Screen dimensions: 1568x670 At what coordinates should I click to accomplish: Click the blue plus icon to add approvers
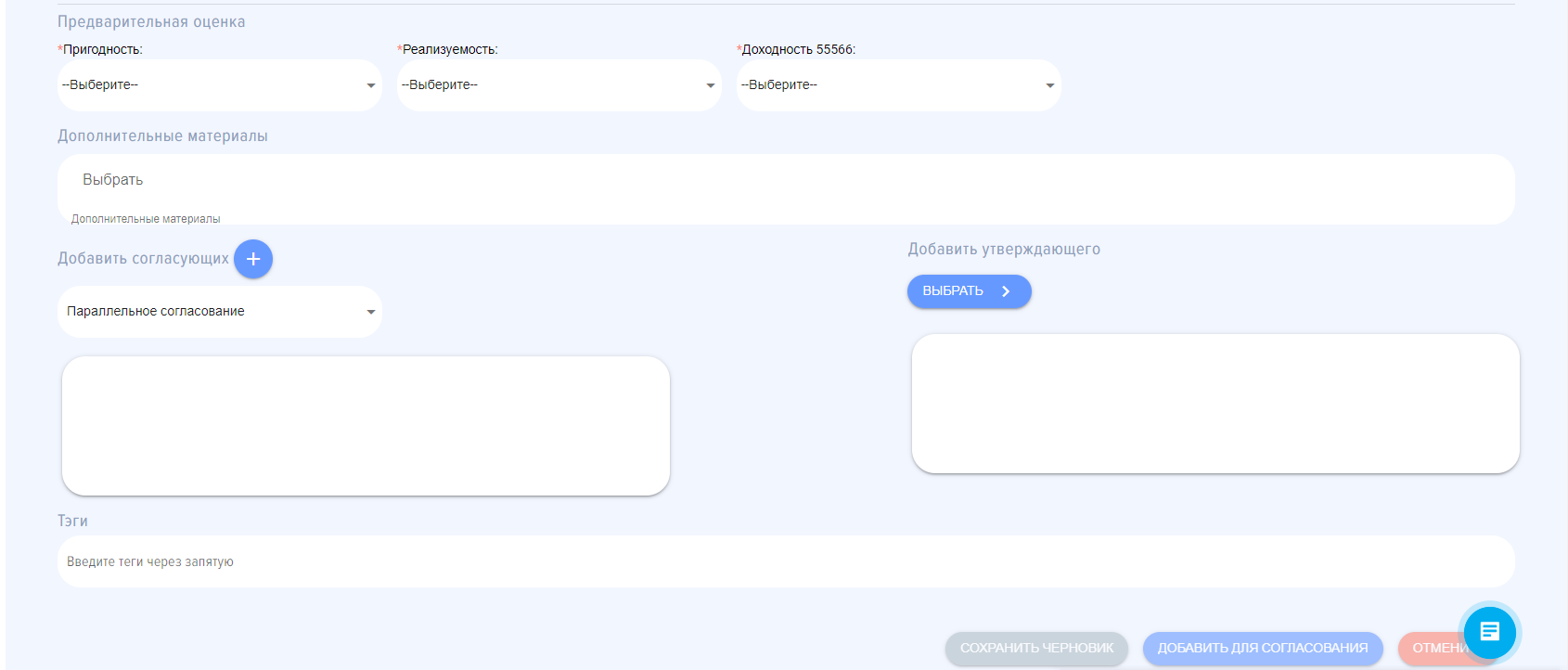(253, 259)
